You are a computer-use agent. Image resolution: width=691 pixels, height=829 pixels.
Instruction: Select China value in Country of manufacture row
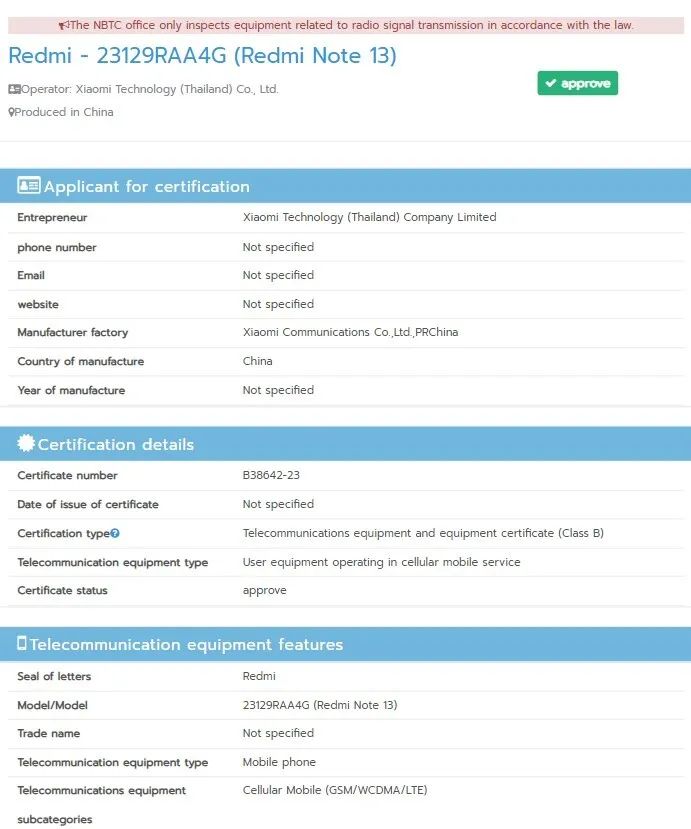coord(257,361)
